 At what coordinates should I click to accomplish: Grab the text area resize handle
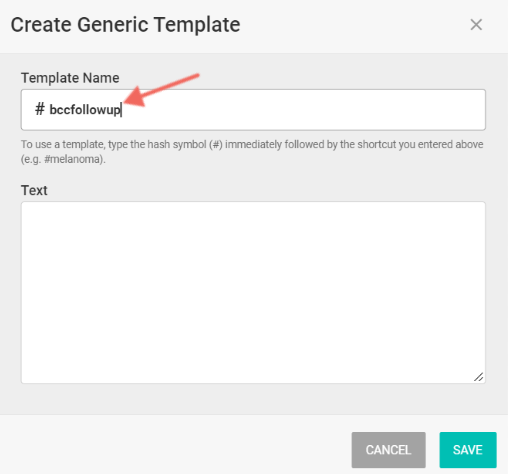pyautogui.click(x=478, y=377)
